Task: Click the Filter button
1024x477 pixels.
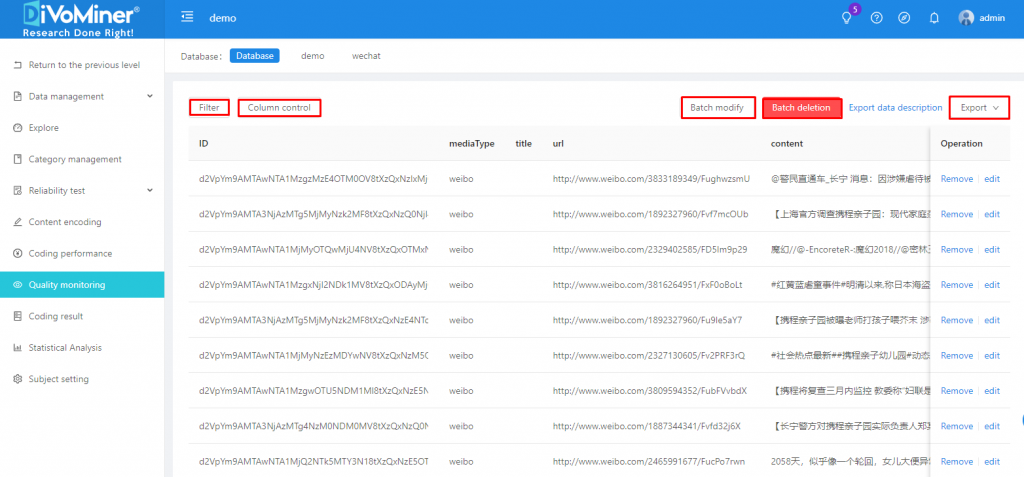Action: [209, 107]
